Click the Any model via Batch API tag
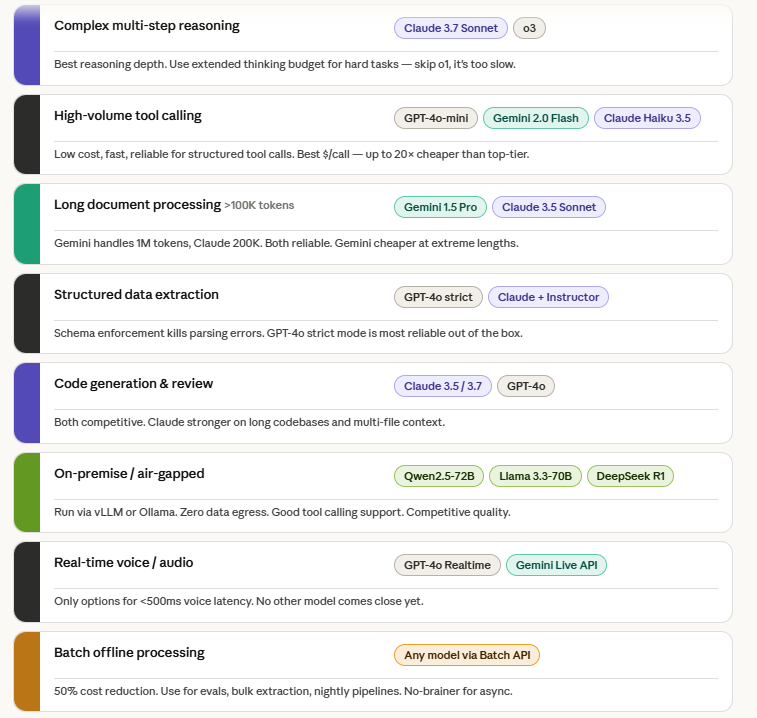 (467, 655)
